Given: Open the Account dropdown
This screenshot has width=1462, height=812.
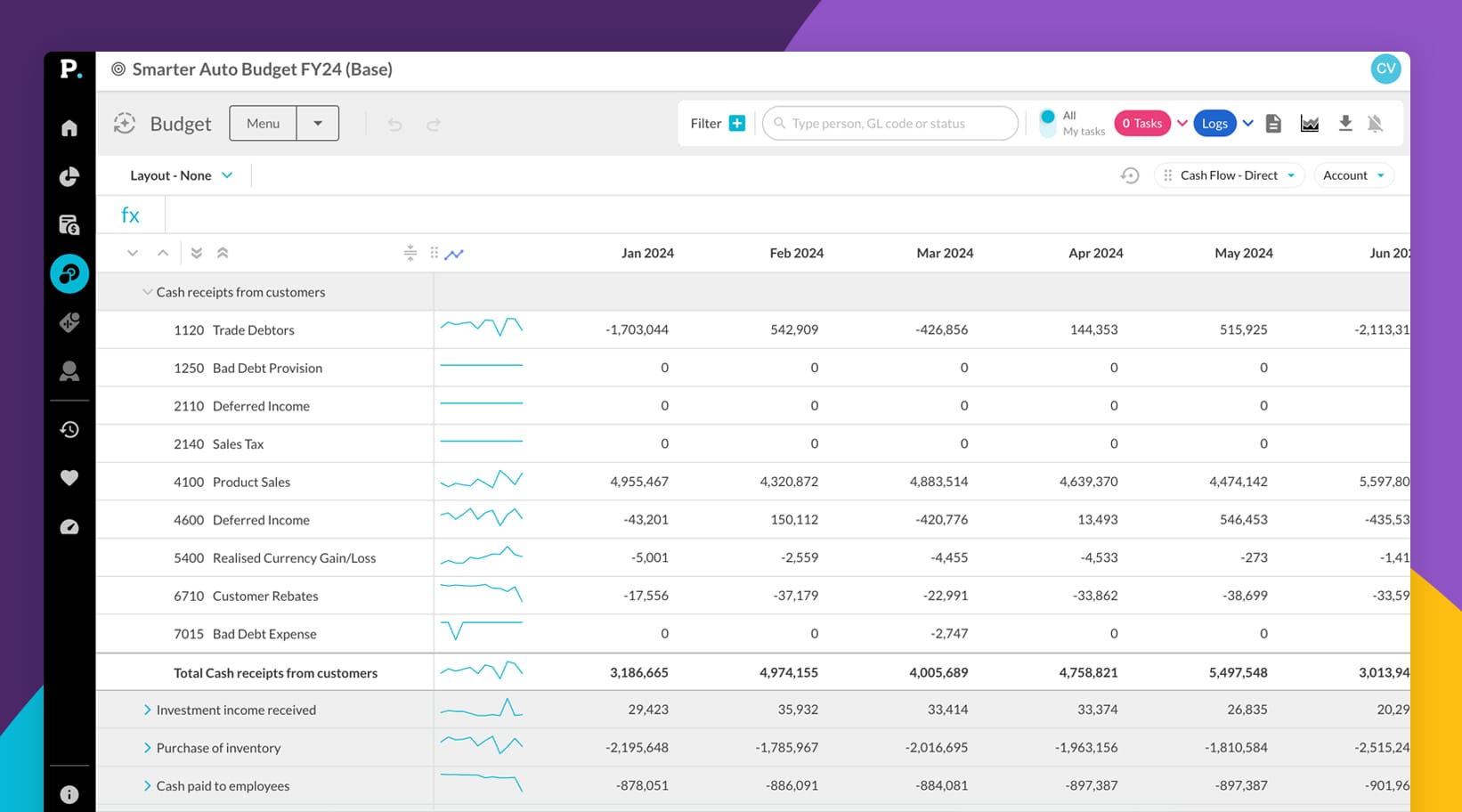Looking at the screenshot, I should click(x=1352, y=175).
